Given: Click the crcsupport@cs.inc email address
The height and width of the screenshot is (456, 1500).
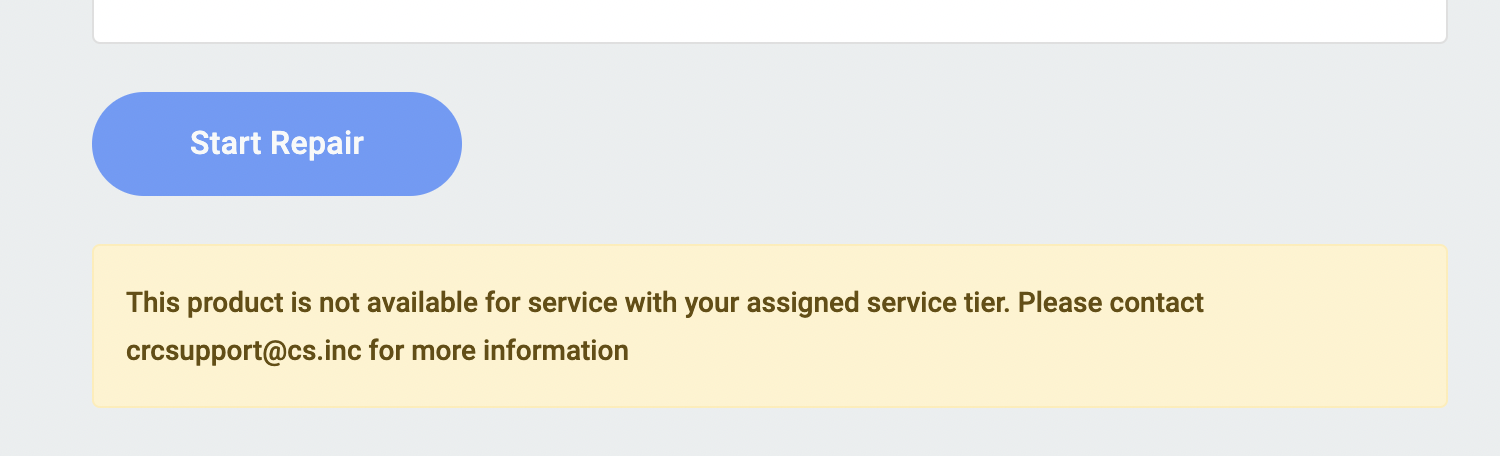Looking at the screenshot, I should (x=243, y=351).
